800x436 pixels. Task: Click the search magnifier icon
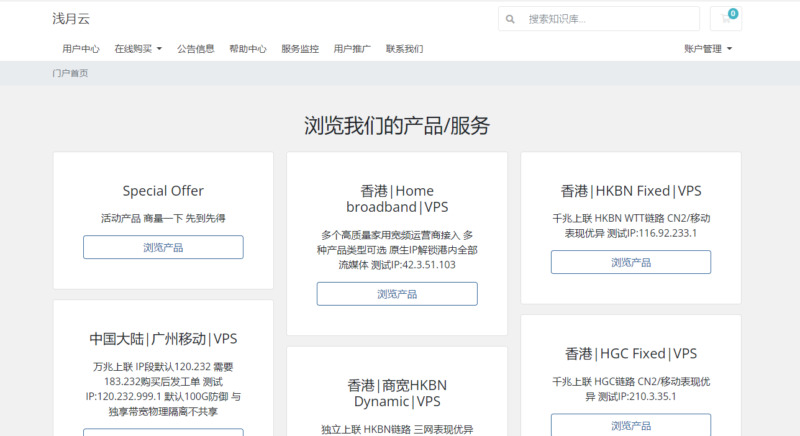[511, 19]
